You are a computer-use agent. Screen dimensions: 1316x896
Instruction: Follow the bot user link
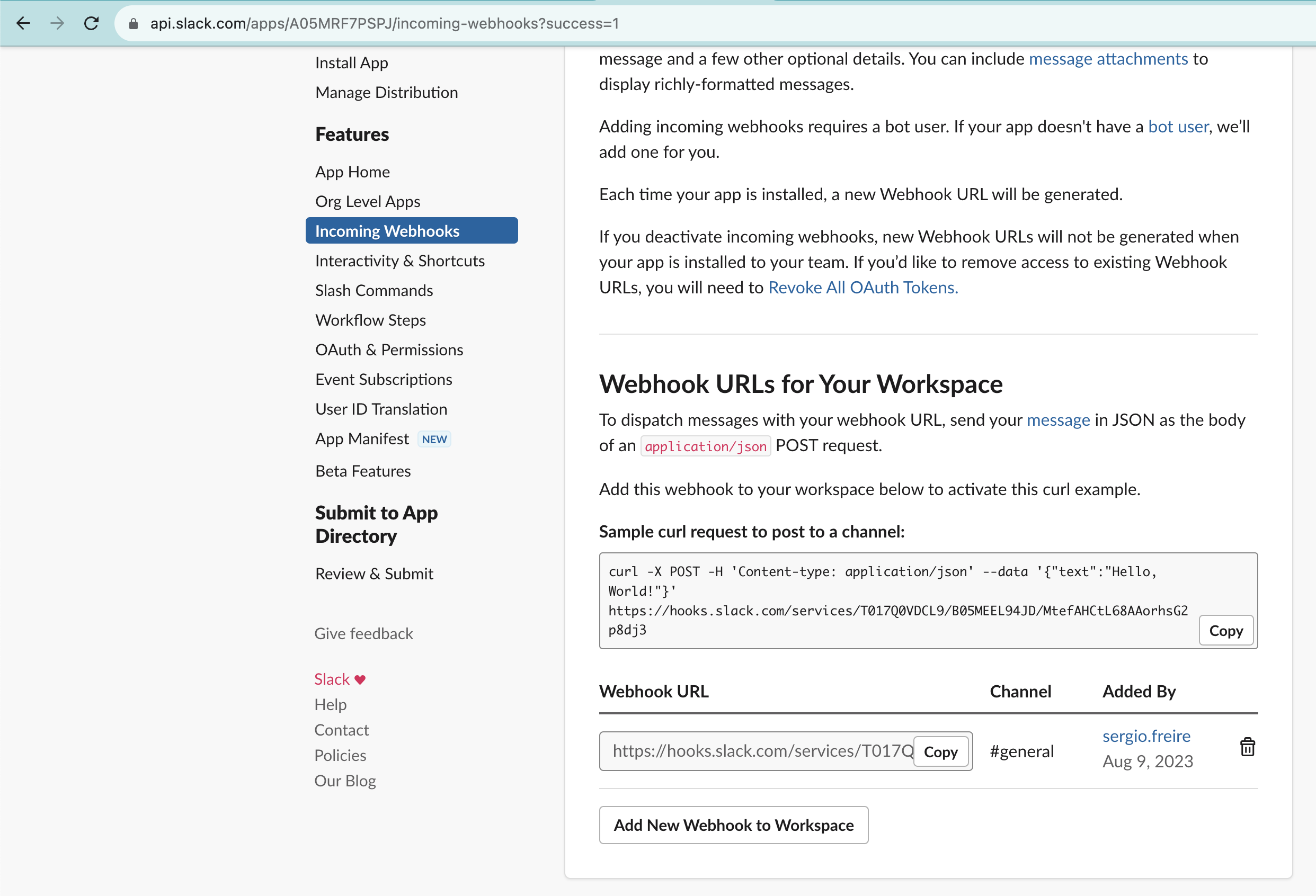pos(1178,127)
